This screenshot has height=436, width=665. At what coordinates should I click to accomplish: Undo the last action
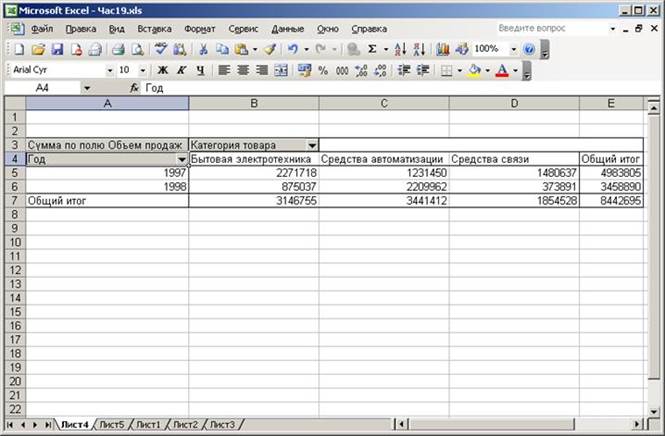tap(293, 49)
